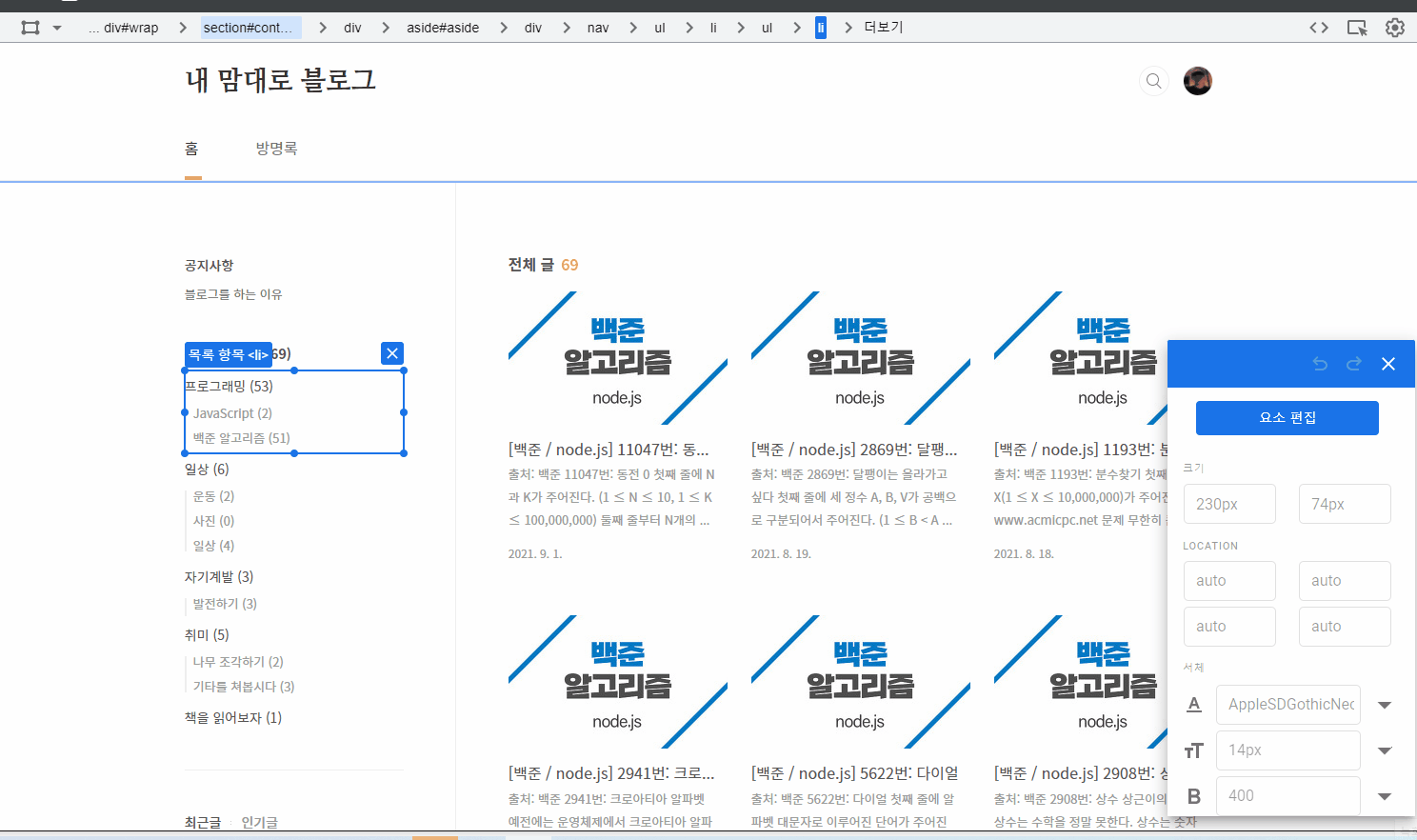Open the dropdown arrow beside frame icon
The width and height of the screenshot is (1417, 840).
[57, 28]
